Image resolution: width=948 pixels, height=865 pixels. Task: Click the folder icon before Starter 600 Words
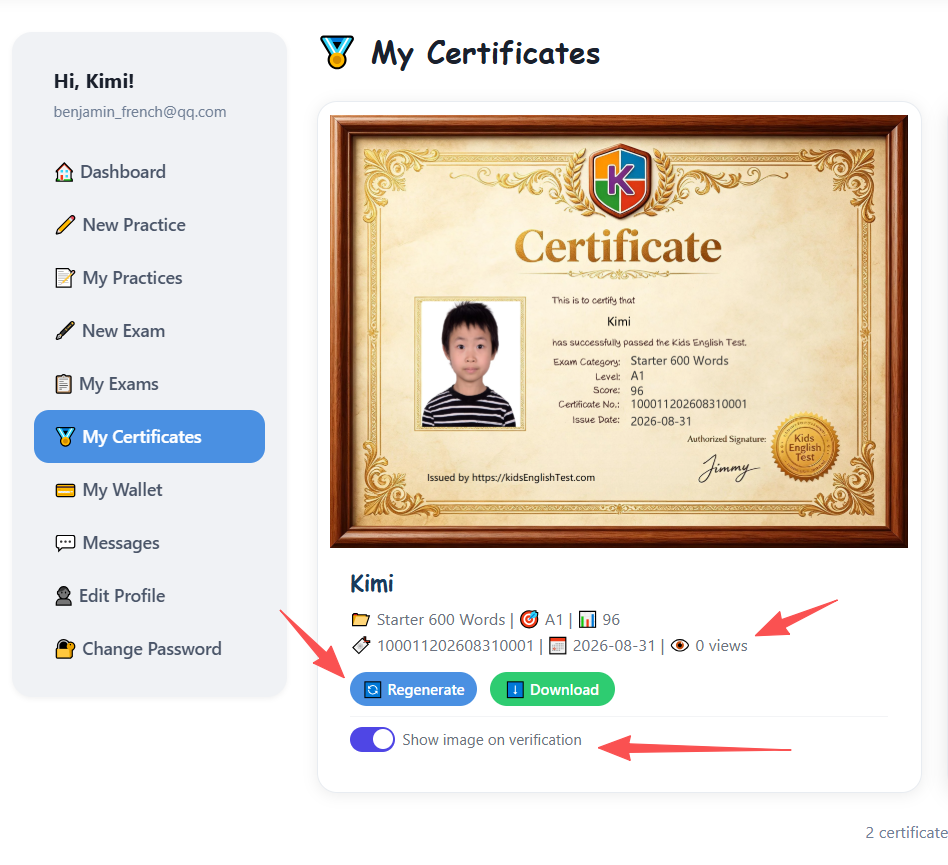click(x=361, y=620)
